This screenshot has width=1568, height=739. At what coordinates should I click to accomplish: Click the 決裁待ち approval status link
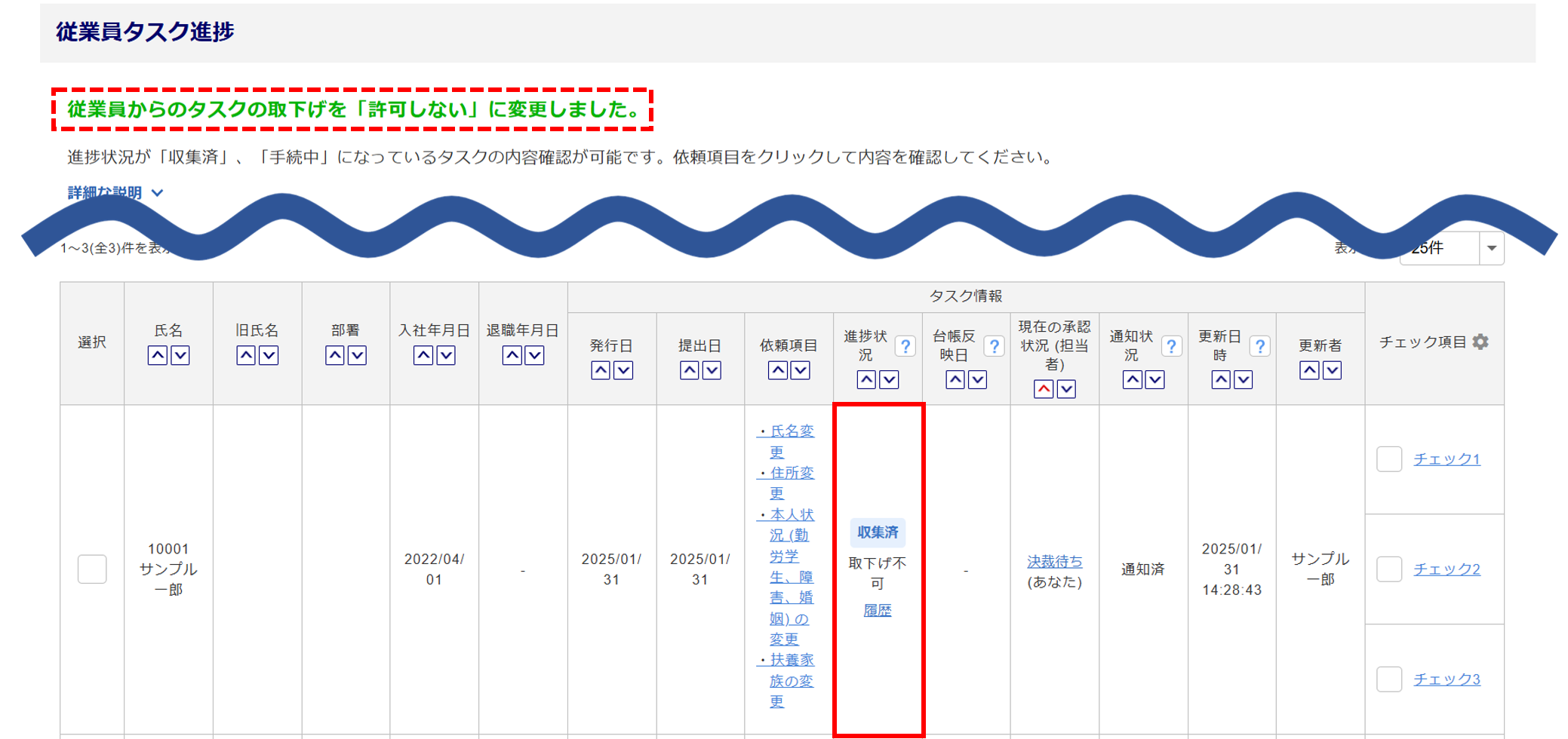point(1054,561)
